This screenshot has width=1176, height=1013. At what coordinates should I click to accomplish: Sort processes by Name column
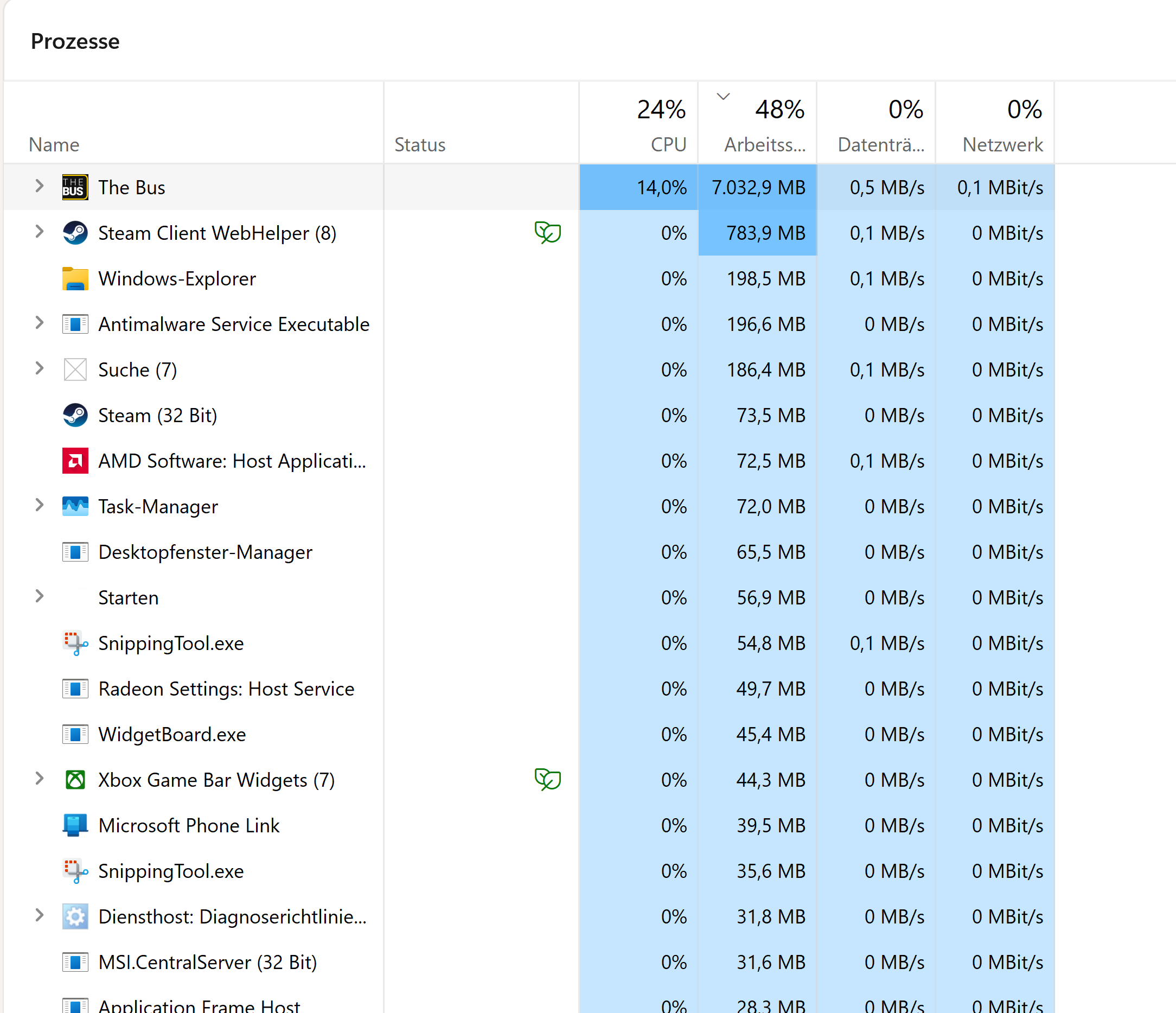54,145
